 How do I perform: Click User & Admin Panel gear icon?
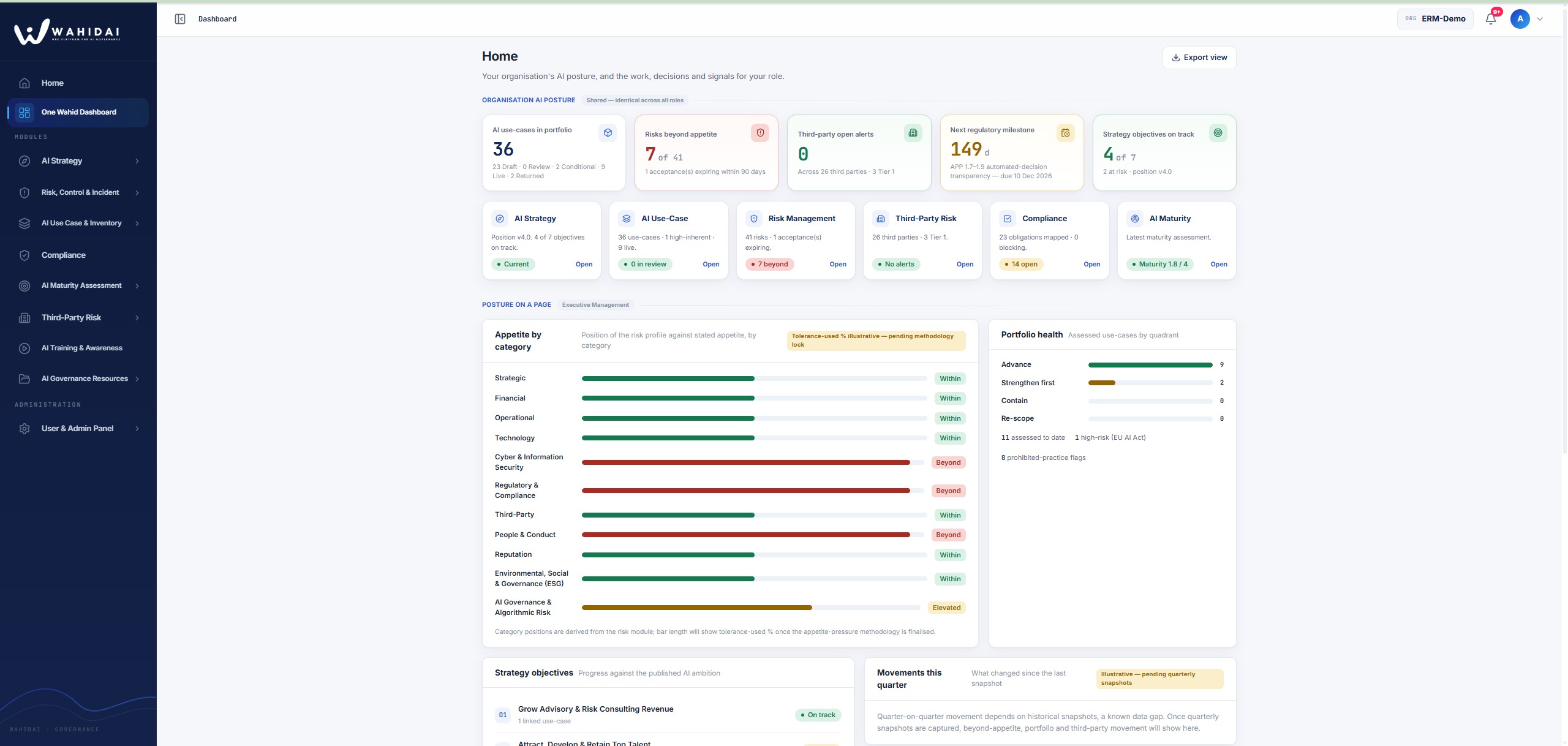click(x=24, y=429)
